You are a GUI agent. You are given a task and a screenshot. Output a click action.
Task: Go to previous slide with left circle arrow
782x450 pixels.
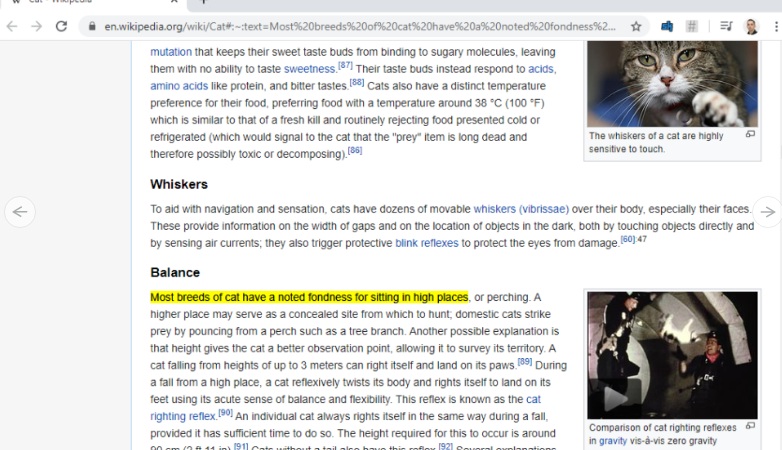coord(20,211)
